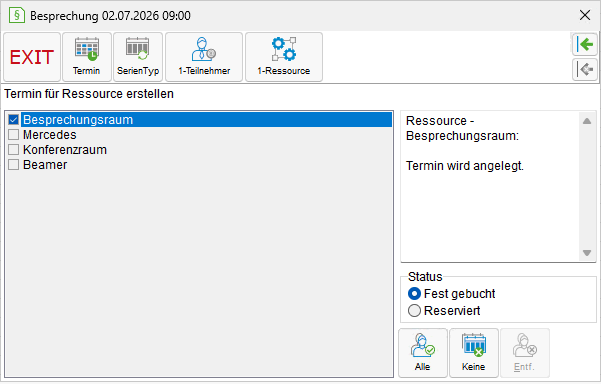Viewport: 601px width, 384px height.
Task: Check the Mercedes checkbox
Action: 13,135
